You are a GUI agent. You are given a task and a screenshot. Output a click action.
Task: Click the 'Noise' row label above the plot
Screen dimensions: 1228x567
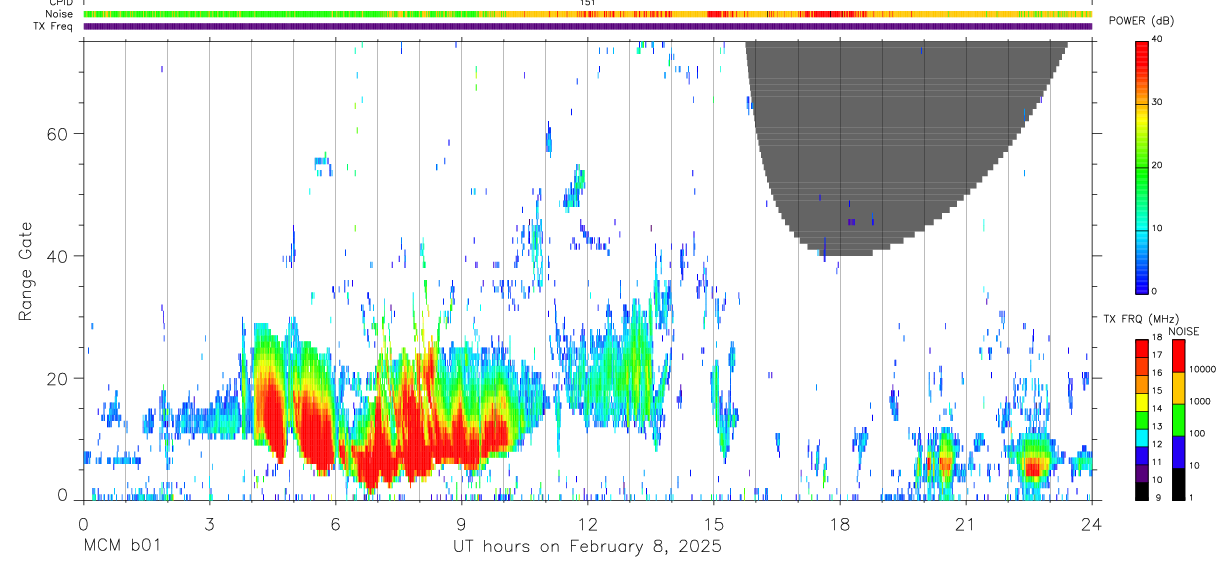(61, 15)
